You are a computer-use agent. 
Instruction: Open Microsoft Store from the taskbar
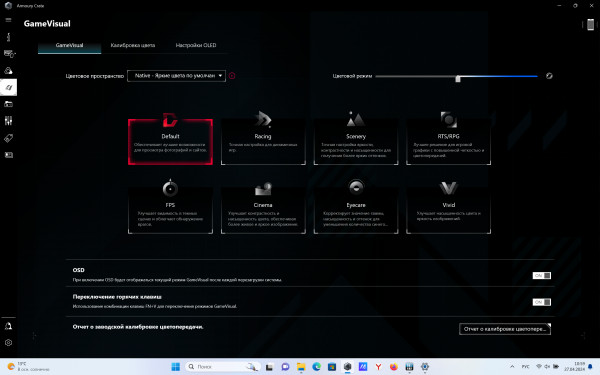pyautogui.click(x=332, y=367)
